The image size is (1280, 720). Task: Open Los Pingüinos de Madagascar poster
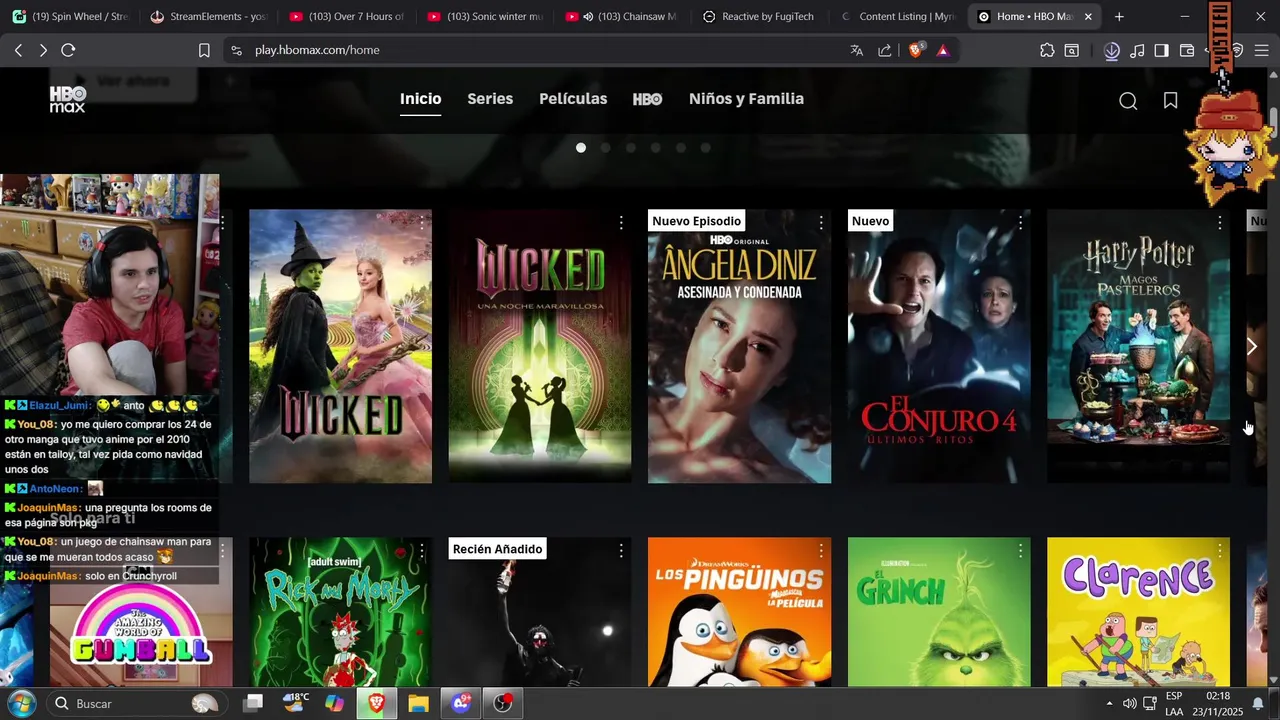point(739,612)
